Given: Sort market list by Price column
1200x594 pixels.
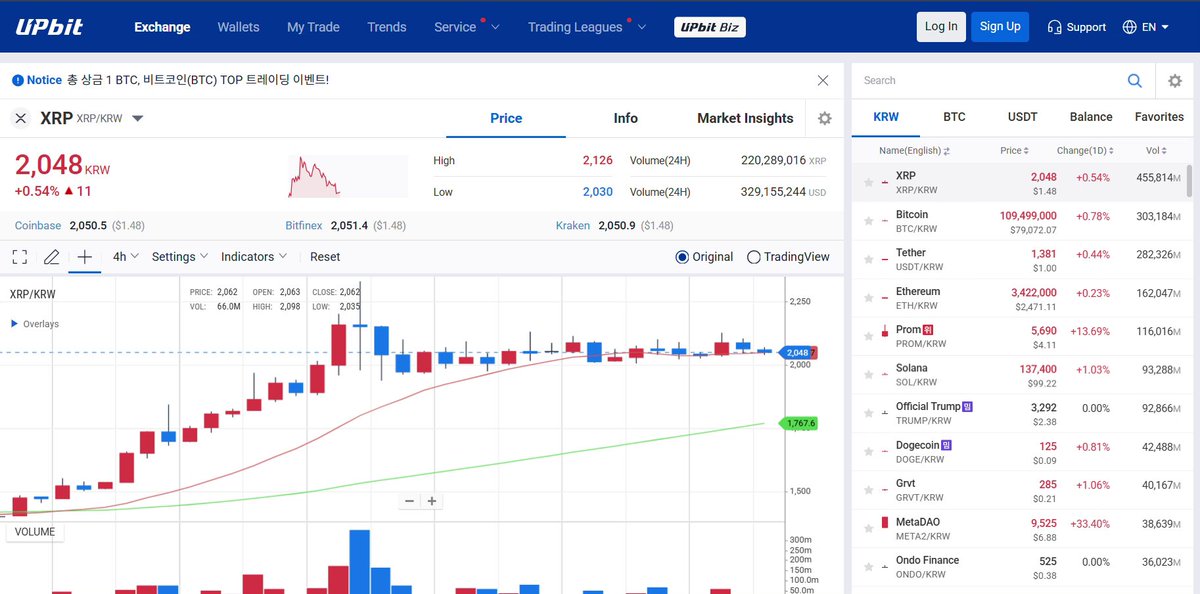Looking at the screenshot, I should pyautogui.click(x=1013, y=151).
